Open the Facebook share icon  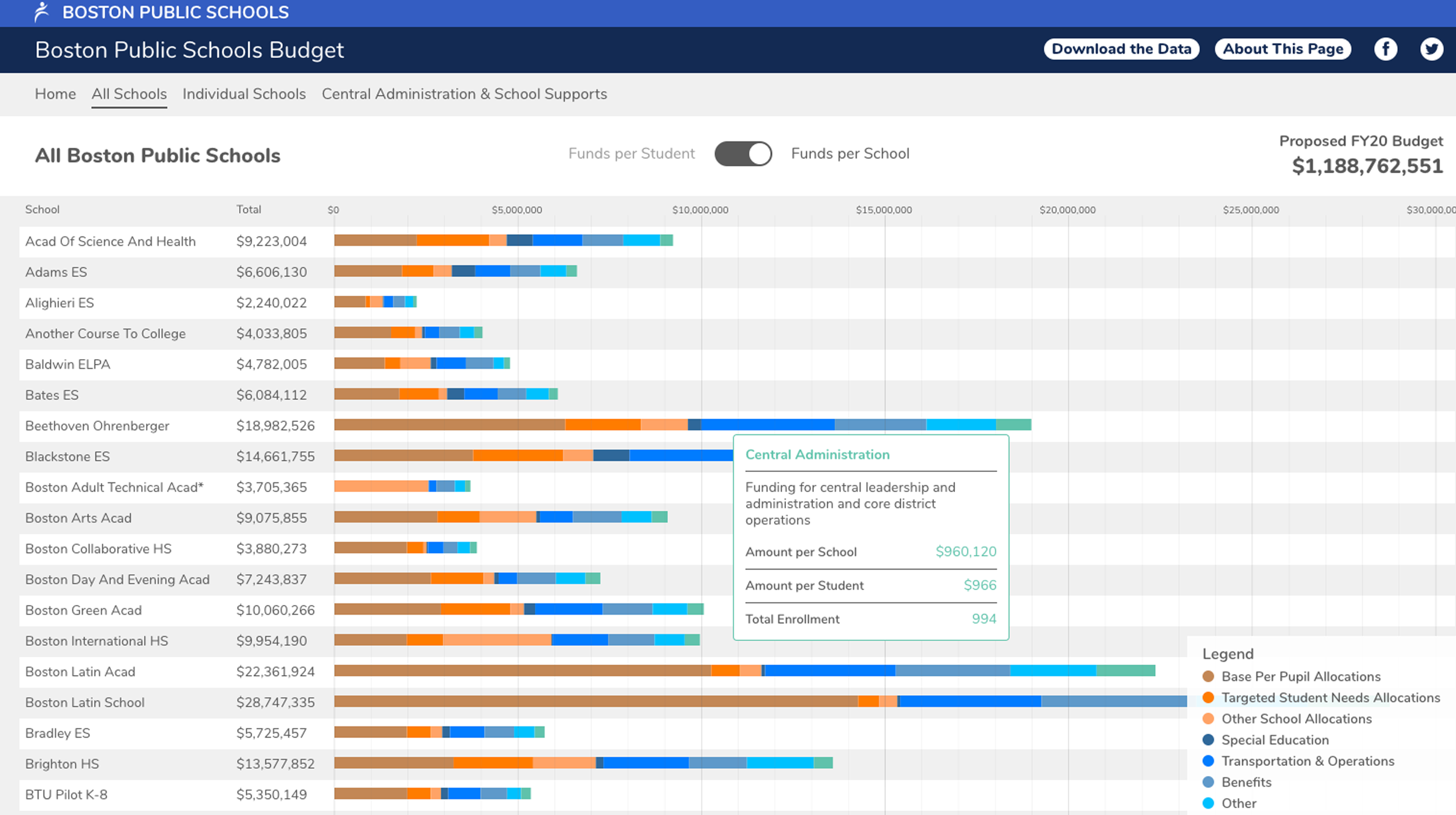point(1385,49)
